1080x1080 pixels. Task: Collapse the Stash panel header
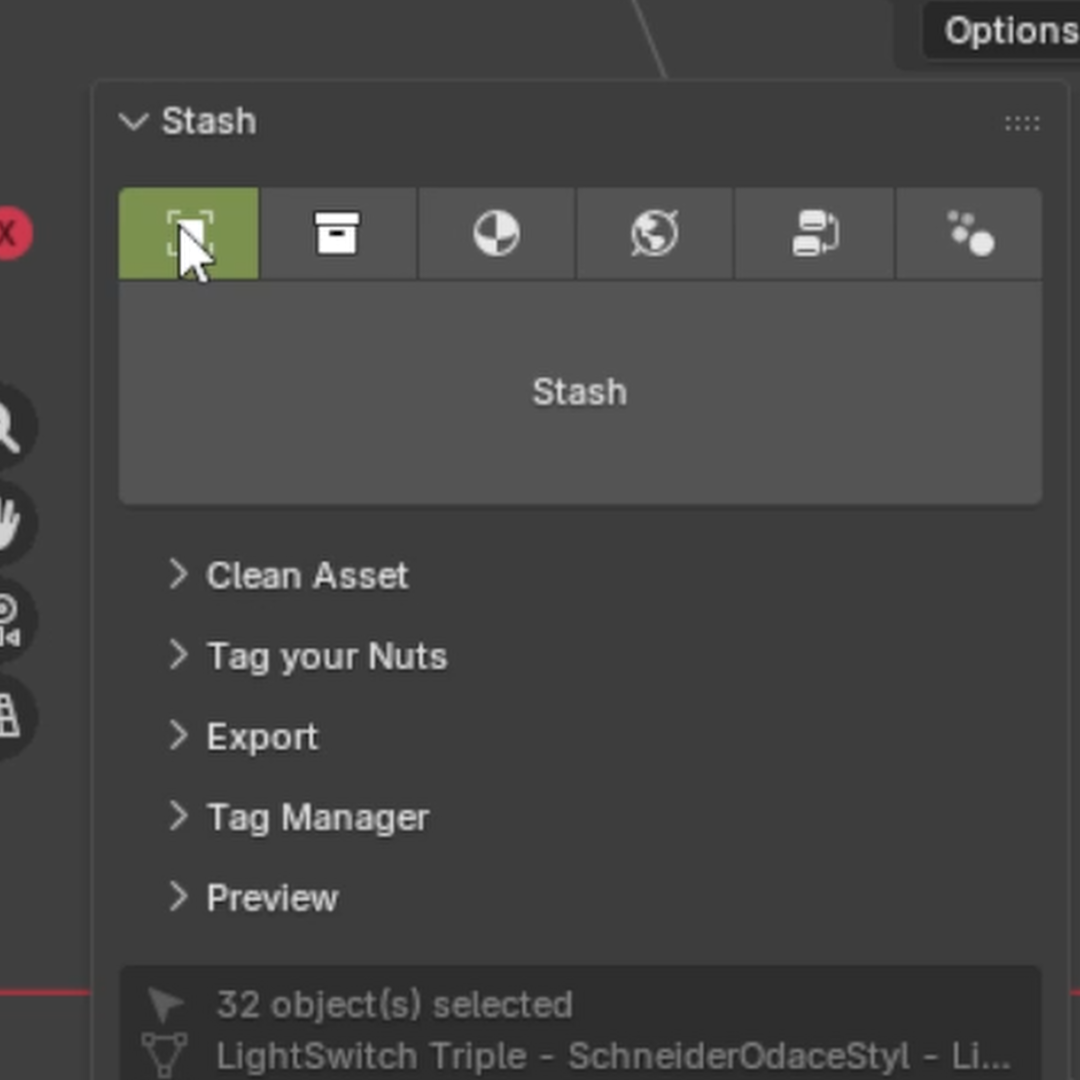click(x=187, y=121)
